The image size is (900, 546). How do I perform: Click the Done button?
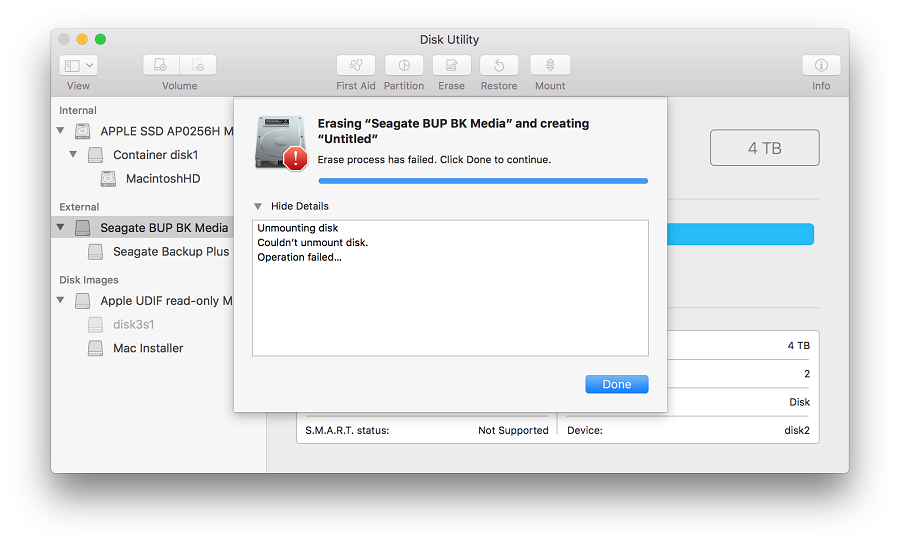click(x=616, y=384)
